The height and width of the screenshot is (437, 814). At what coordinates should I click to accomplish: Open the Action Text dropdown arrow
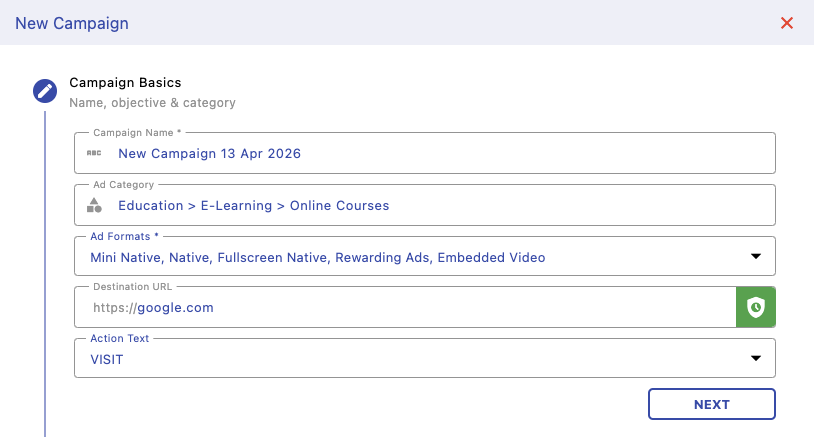coord(756,359)
